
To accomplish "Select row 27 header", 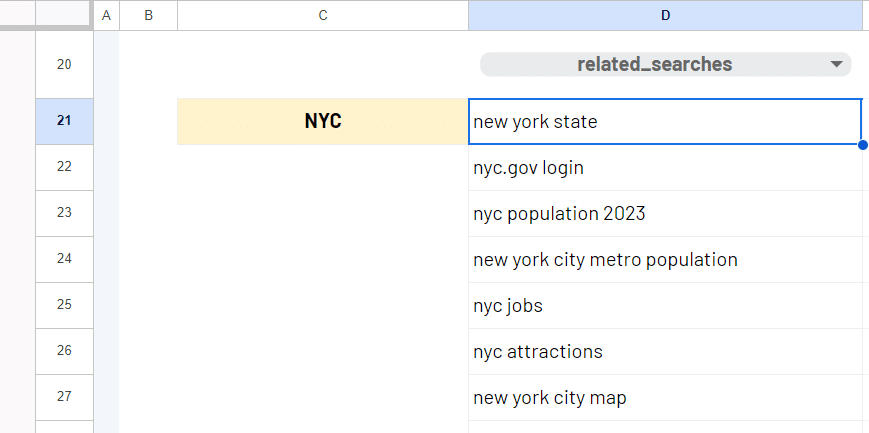I will (x=64, y=397).
